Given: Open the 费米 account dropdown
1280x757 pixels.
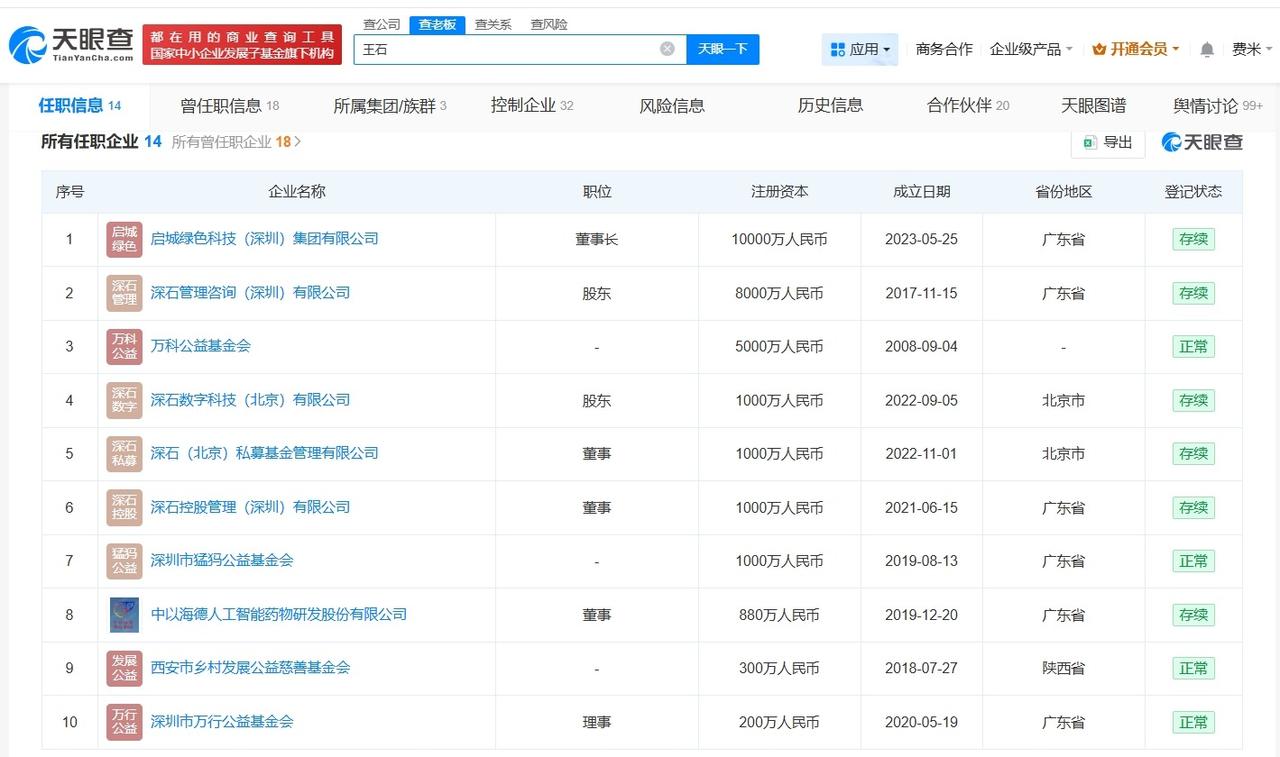Looking at the screenshot, I should 1250,47.
